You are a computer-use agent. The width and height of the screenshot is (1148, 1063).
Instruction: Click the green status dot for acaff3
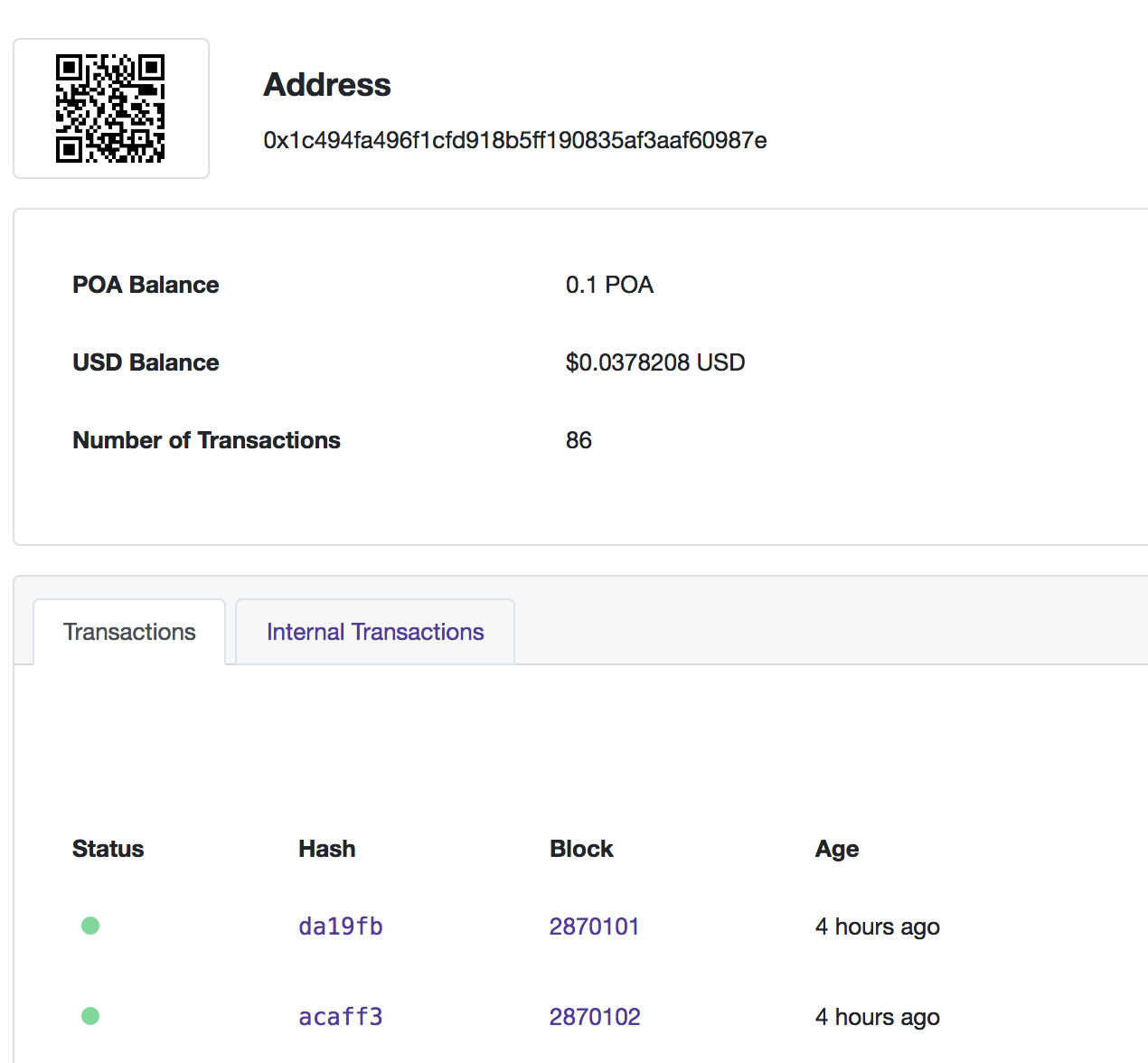click(90, 1016)
